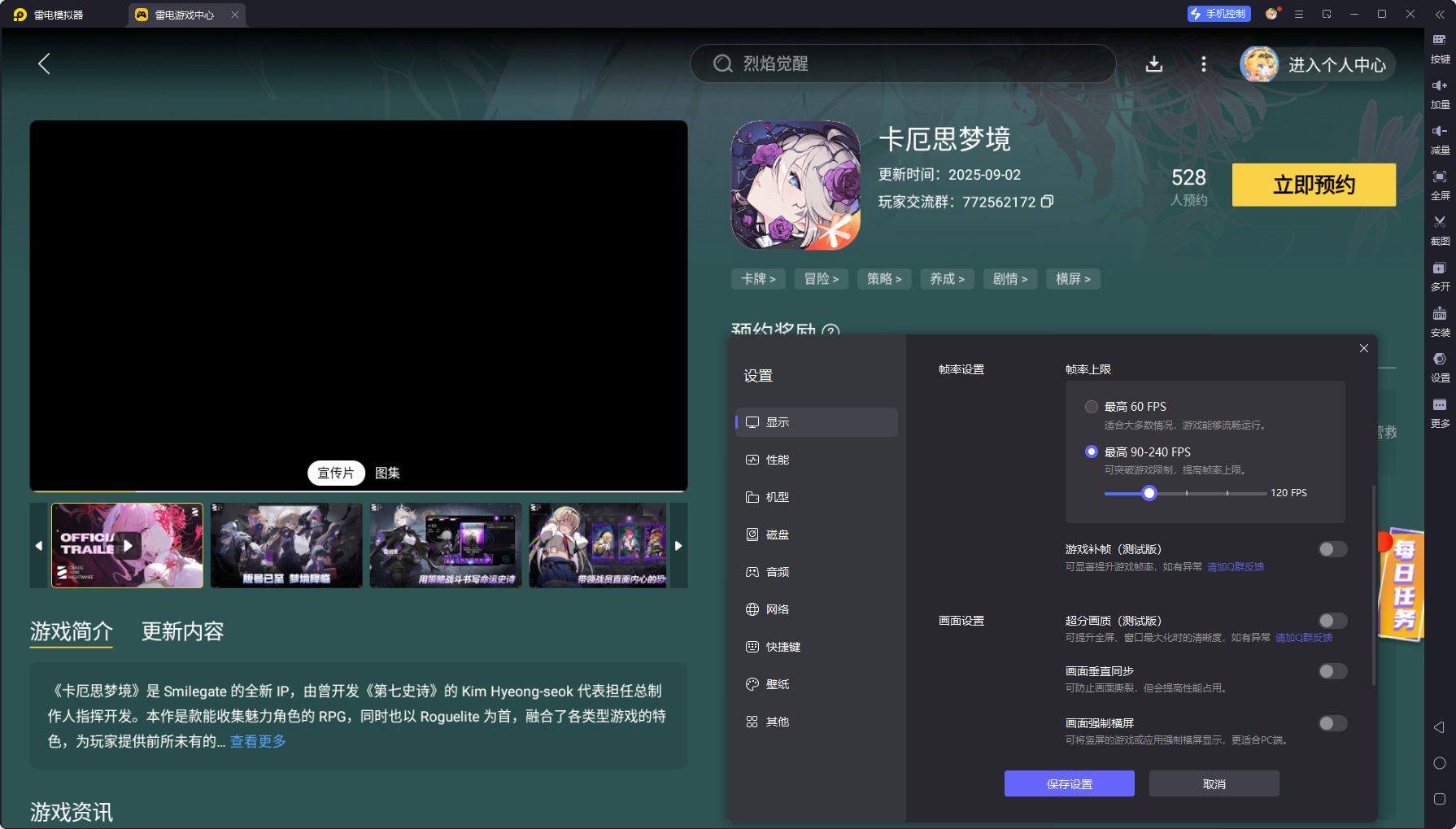
Task: Select the 最高 60 FPS option
Action: 1092,406
